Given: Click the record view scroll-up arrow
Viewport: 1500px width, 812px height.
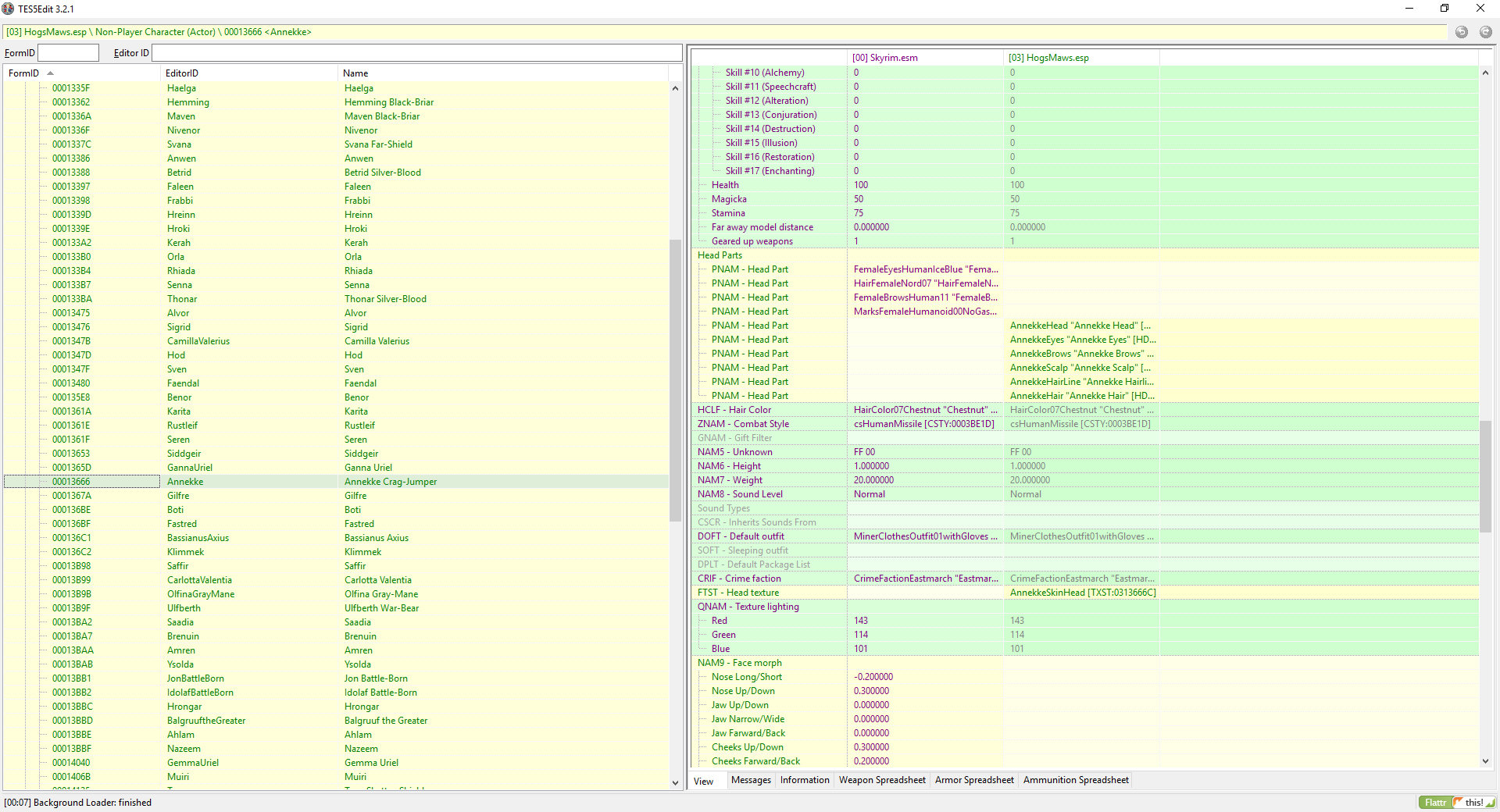Looking at the screenshot, I should (1485, 73).
